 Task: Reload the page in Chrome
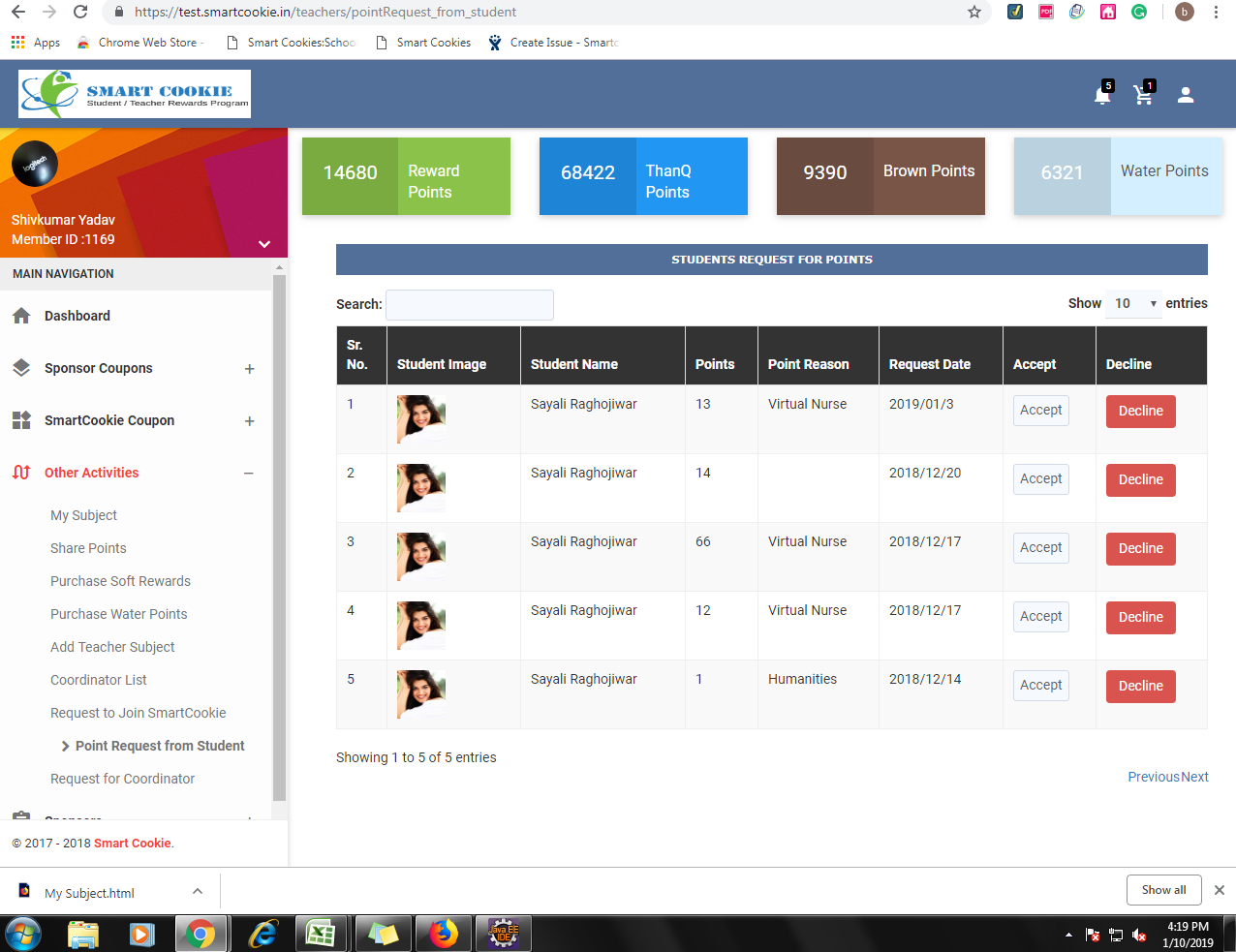pyautogui.click(x=80, y=13)
